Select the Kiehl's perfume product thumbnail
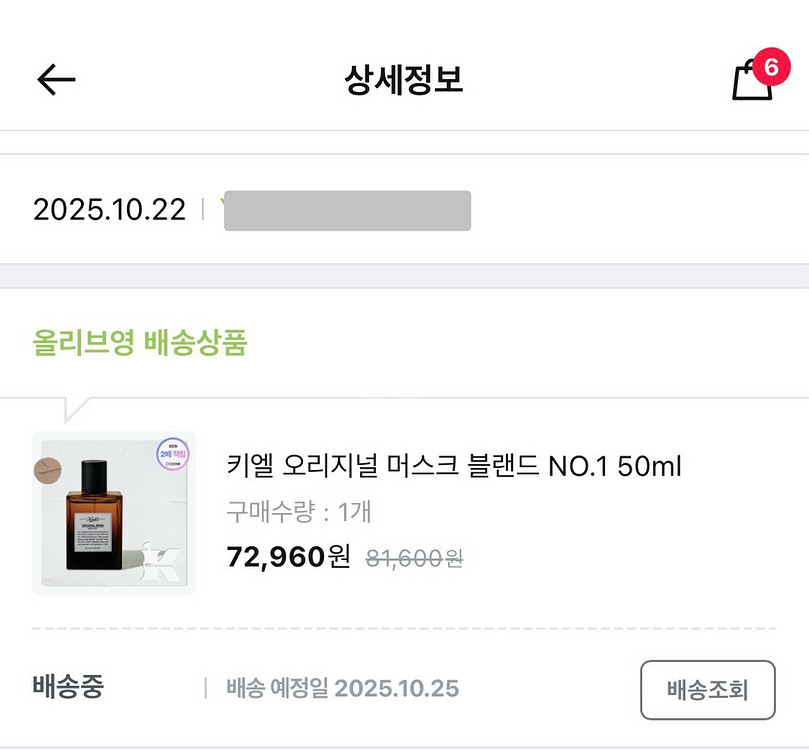The image size is (809, 750). tap(113, 513)
